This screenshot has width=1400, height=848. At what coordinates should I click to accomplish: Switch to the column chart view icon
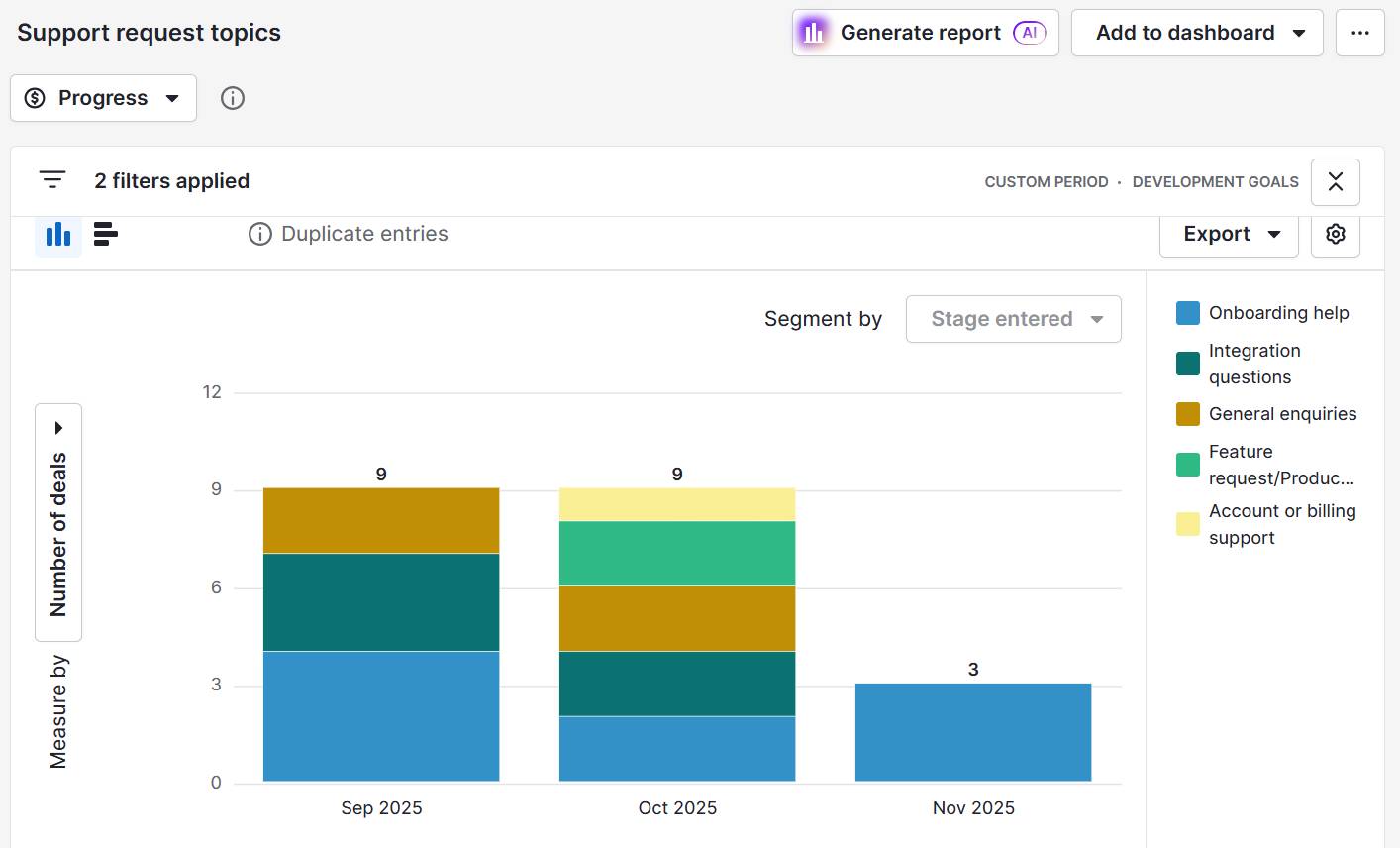click(57, 234)
